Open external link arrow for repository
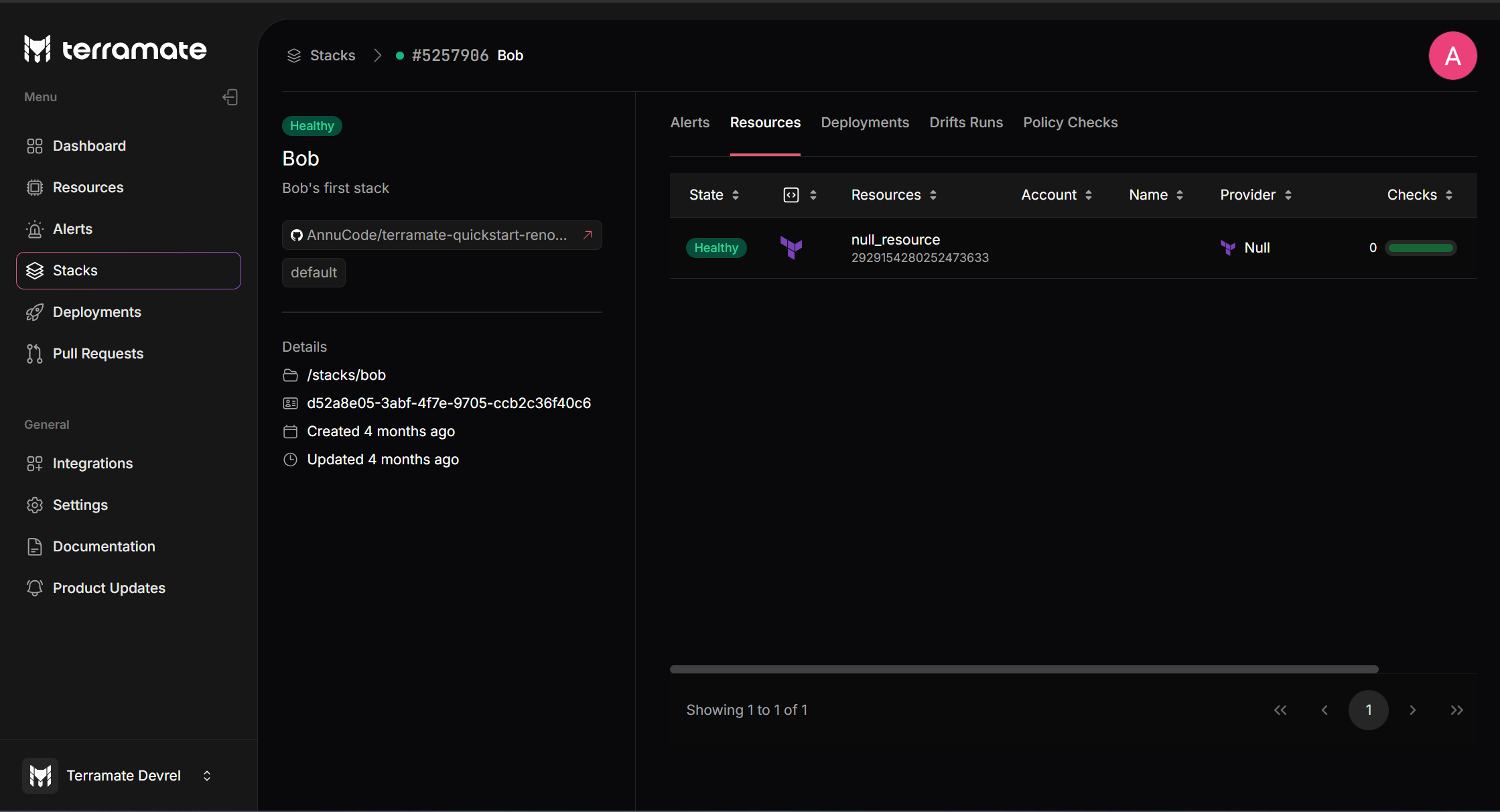 point(588,235)
